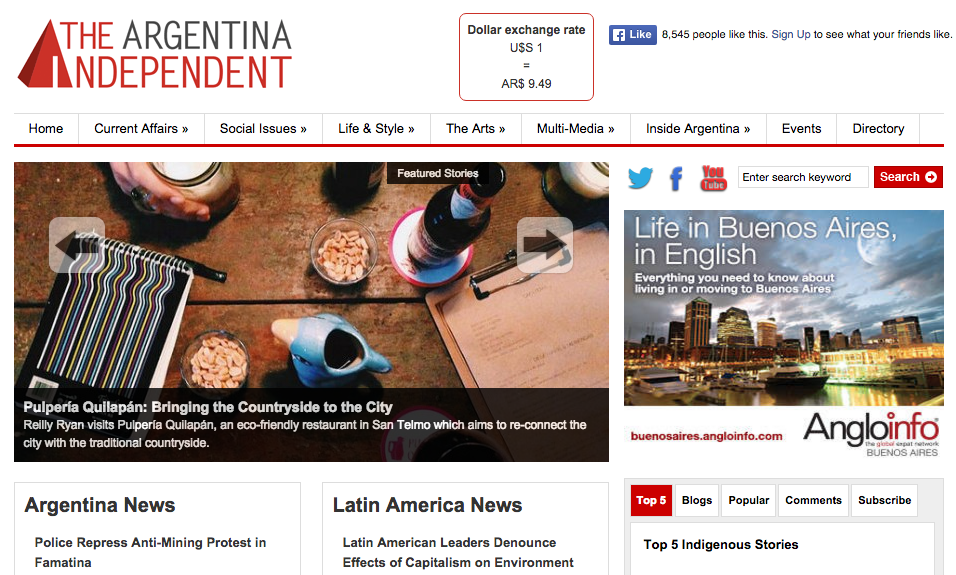The image size is (956, 575).
Task: Open the Subscribe tab
Action: coord(885,501)
